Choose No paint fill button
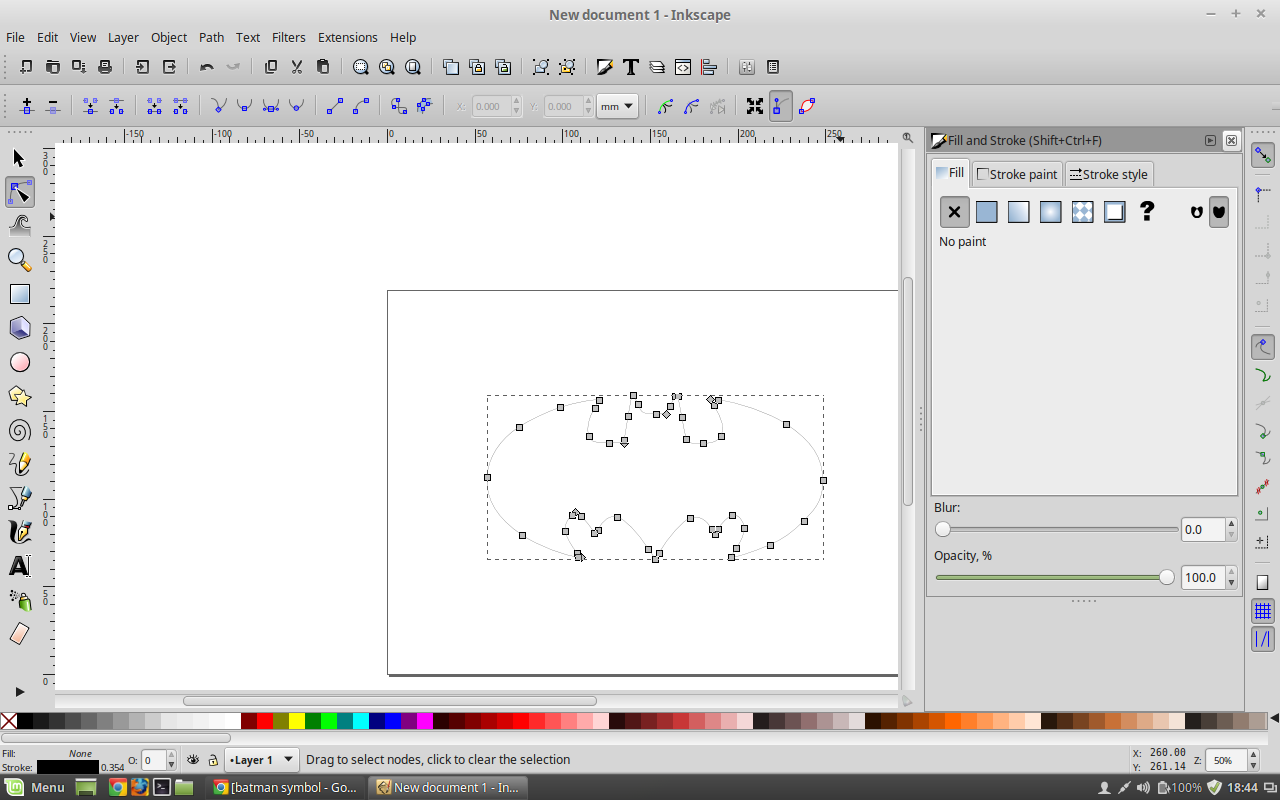The width and height of the screenshot is (1280, 800). [954, 212]
